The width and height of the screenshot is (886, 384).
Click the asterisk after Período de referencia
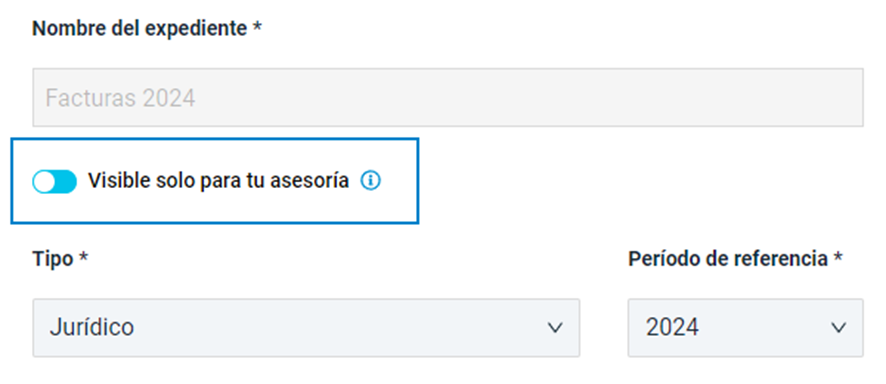pos(838,256)
